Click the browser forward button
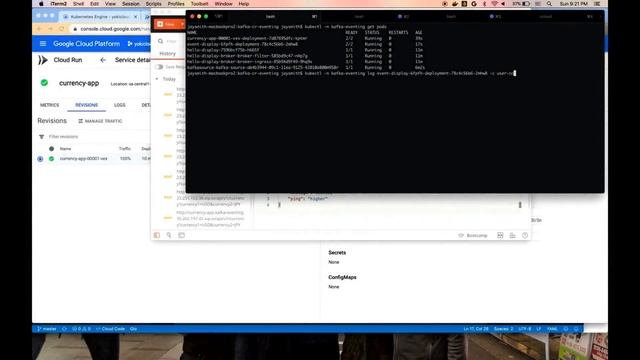The width and height of the screenshot is (640, 360). pos(50,29)
